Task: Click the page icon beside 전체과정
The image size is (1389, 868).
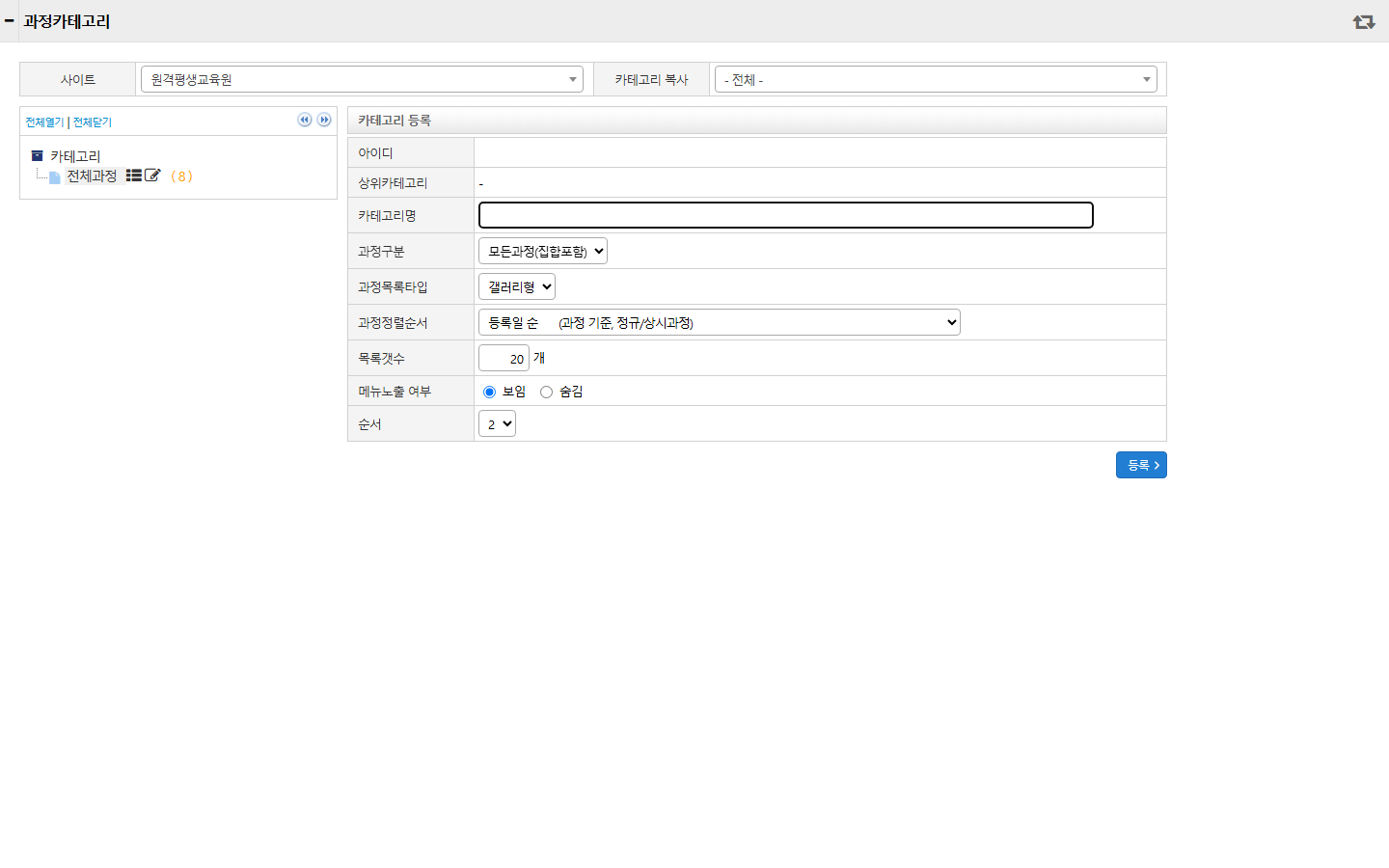Action: 55,177
